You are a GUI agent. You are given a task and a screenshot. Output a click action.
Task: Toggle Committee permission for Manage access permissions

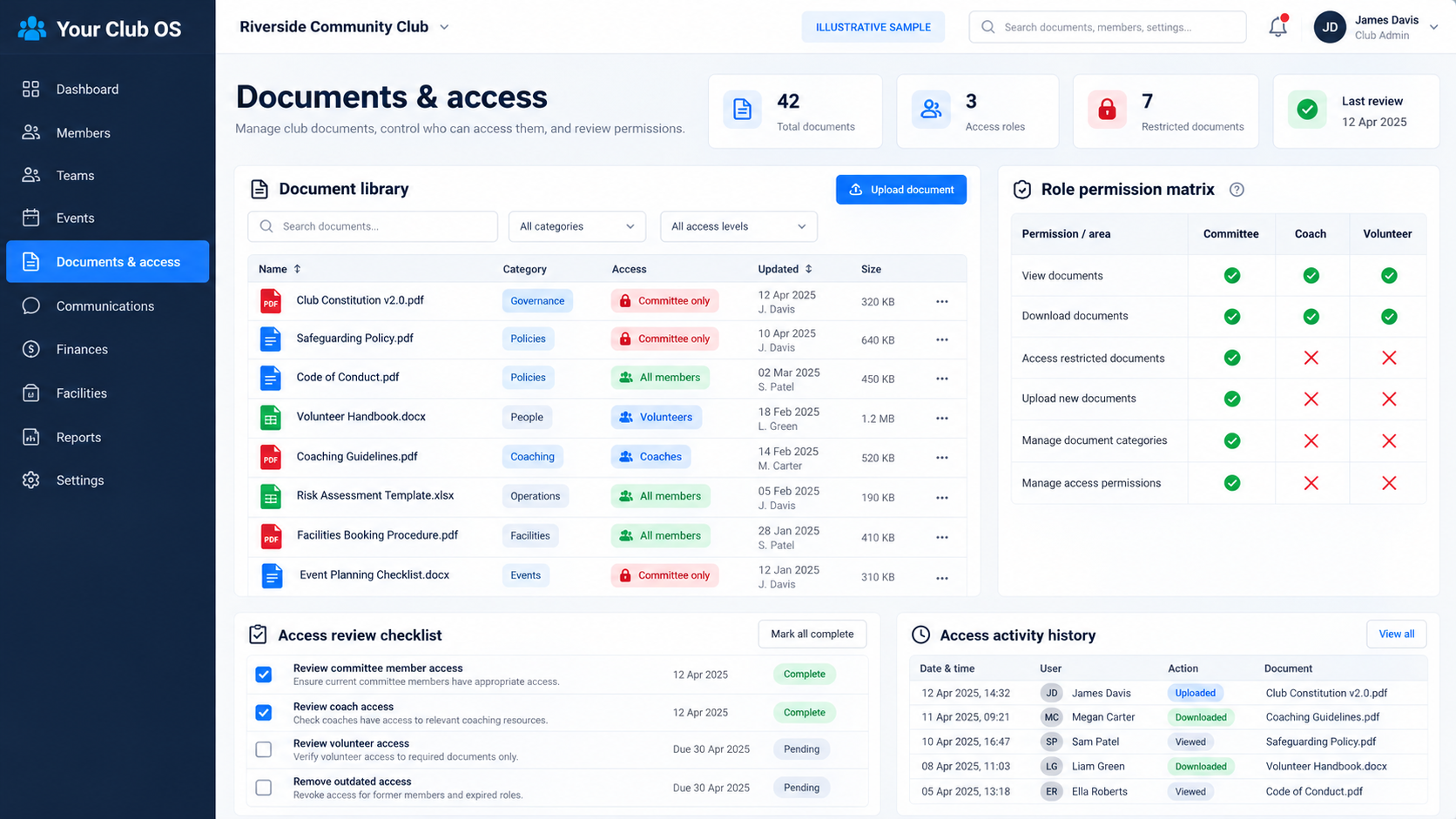point(1232,483)
